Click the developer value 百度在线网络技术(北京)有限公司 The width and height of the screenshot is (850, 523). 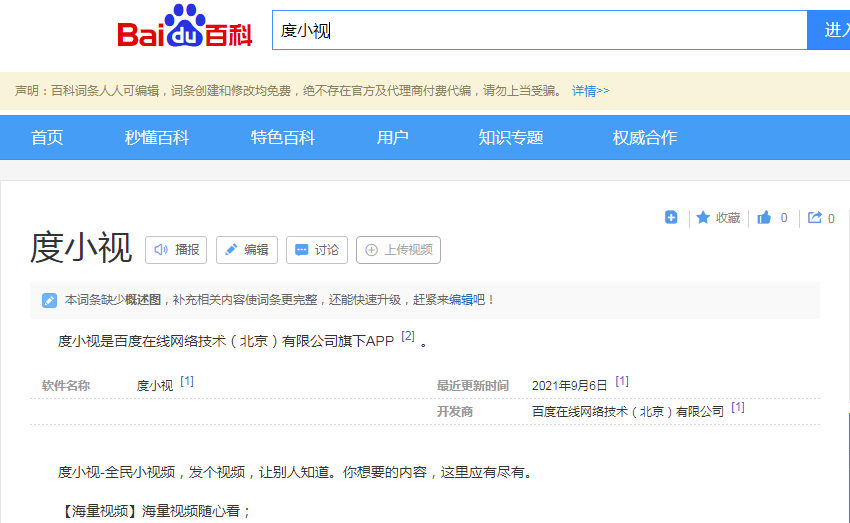click(x=628, y=412)
